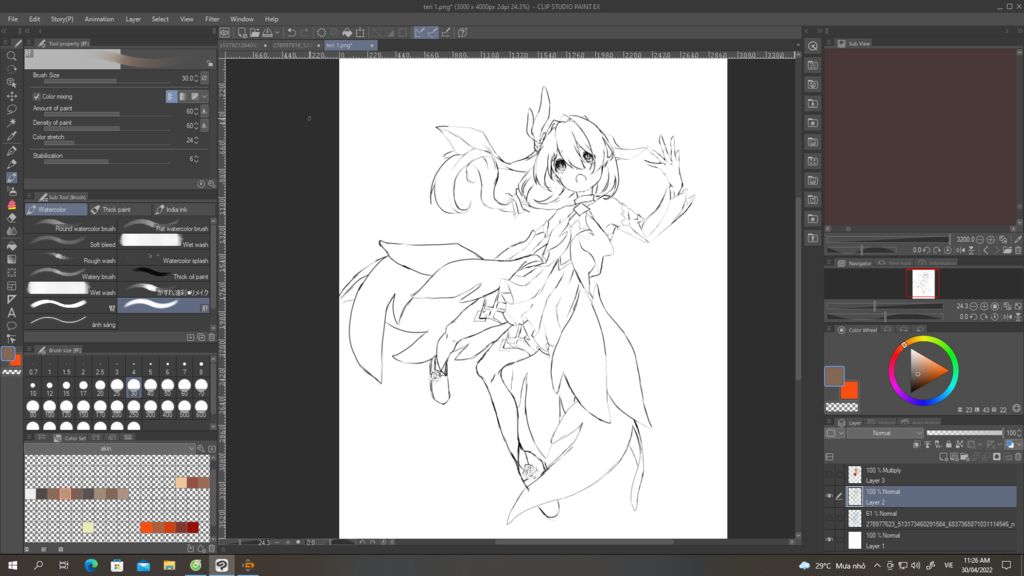The height and width of the screenshot is (576, 1024).
Task: Select the blend color mixing mode button
Action: (x=172, y=97)
